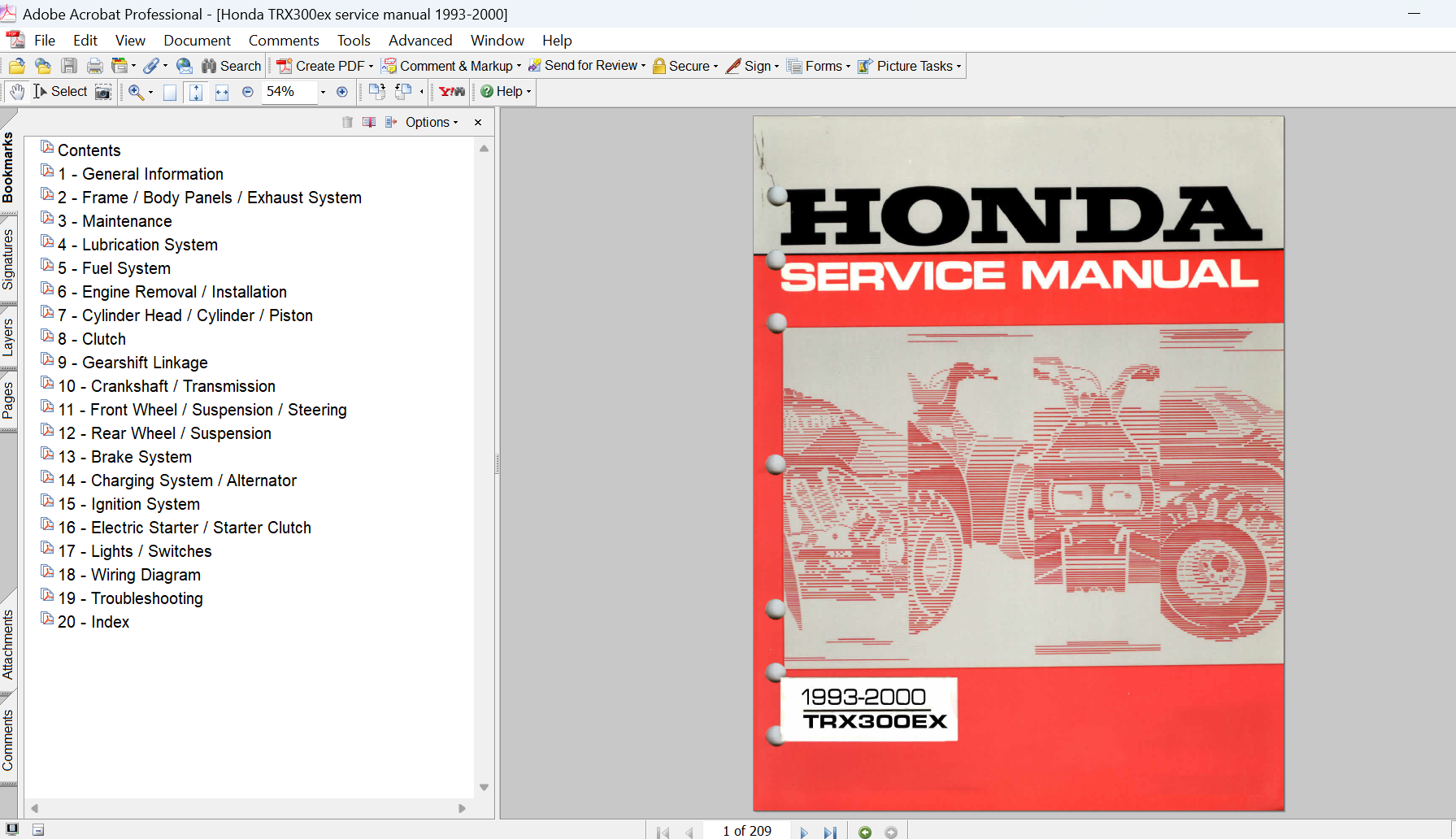Click the Honda manual cover page
This screenshot has height=839, width=1456.
pyautogui.click(x=1019, y=463)
